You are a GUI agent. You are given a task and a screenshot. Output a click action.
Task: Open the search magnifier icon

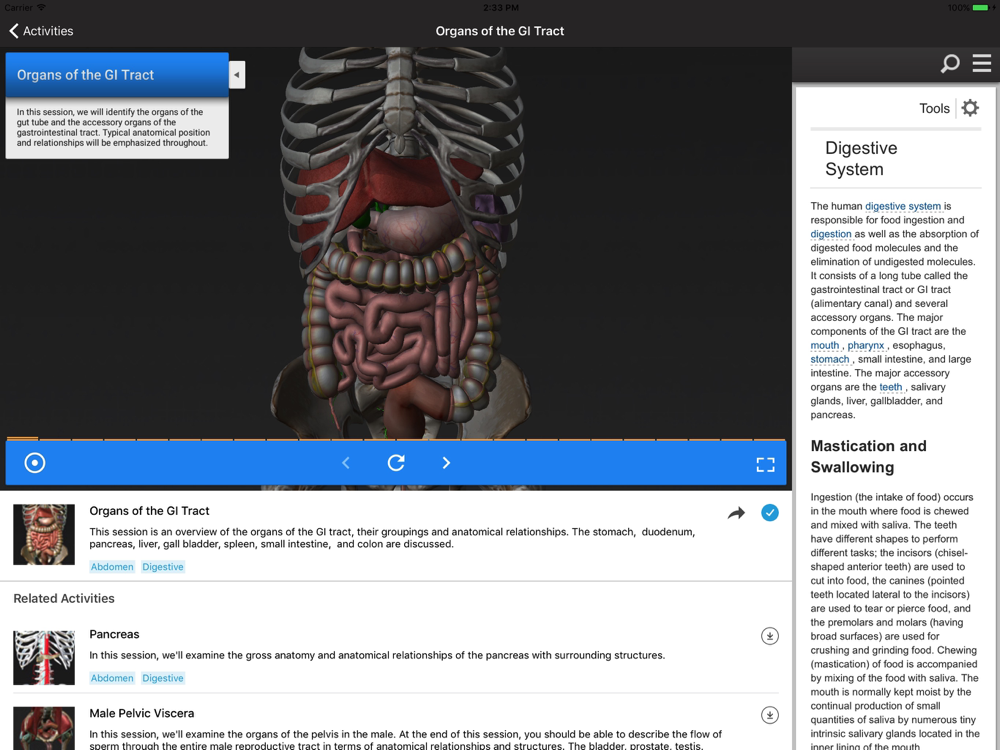950,64
